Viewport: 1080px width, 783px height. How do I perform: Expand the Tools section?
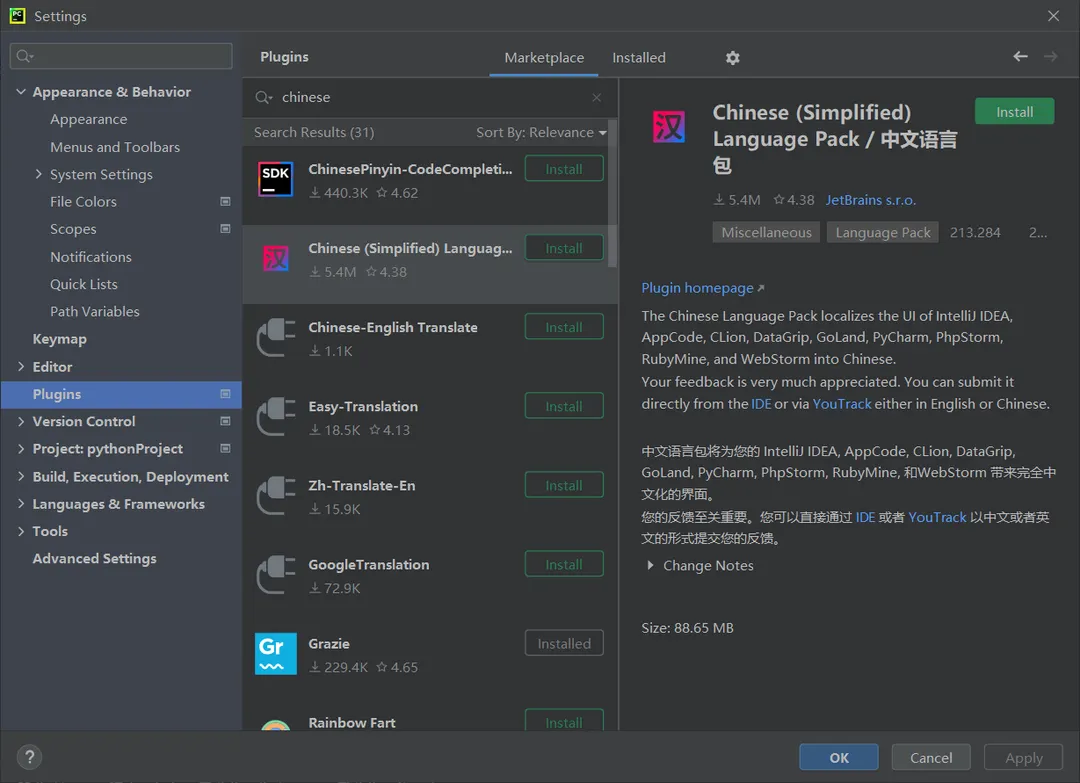21,531
